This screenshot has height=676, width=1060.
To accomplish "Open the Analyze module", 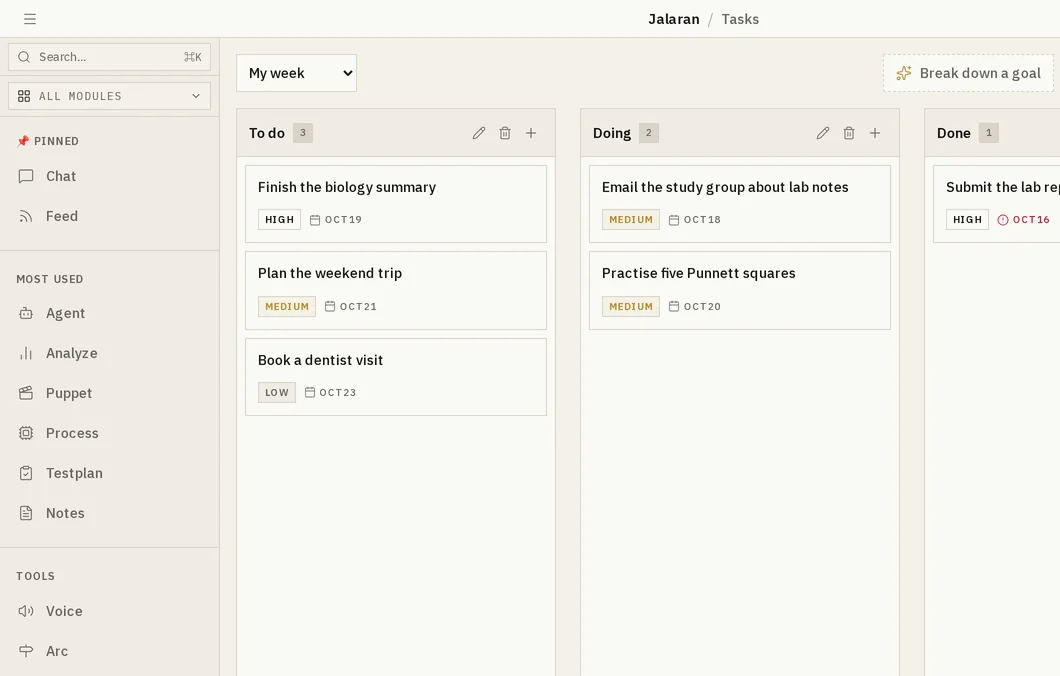I will point(110,353).
